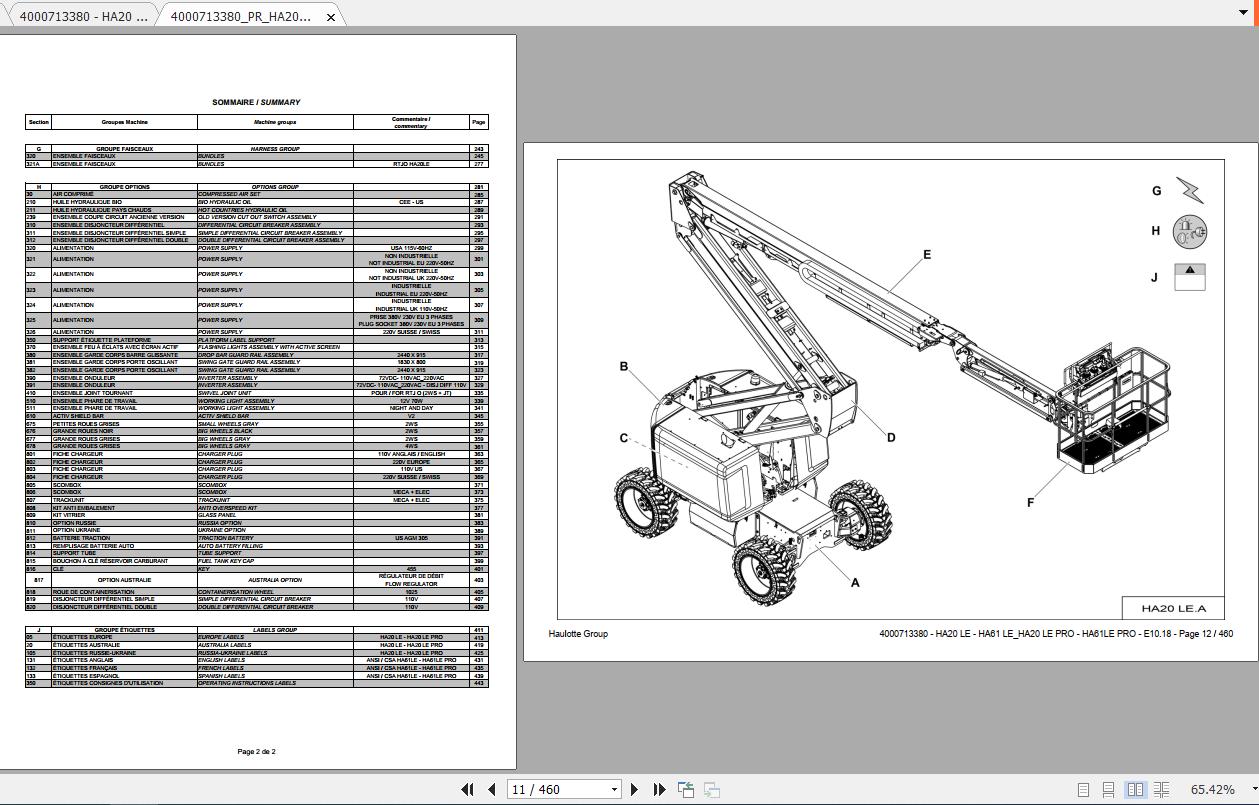The image size is (1259, 805).
Task: Click the H options group icon
Action: point(1189,232)
